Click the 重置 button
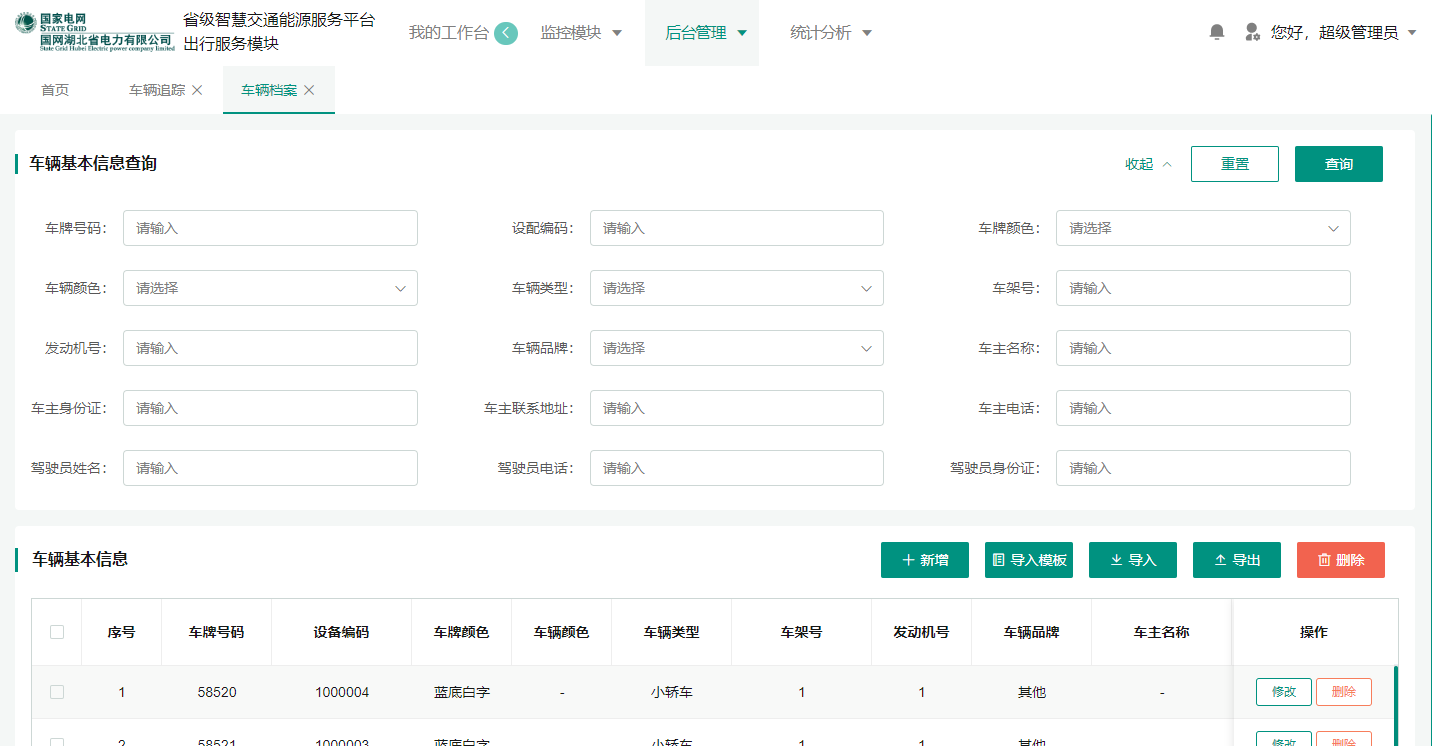The image size is (1432, 746). coord(1235,164)
